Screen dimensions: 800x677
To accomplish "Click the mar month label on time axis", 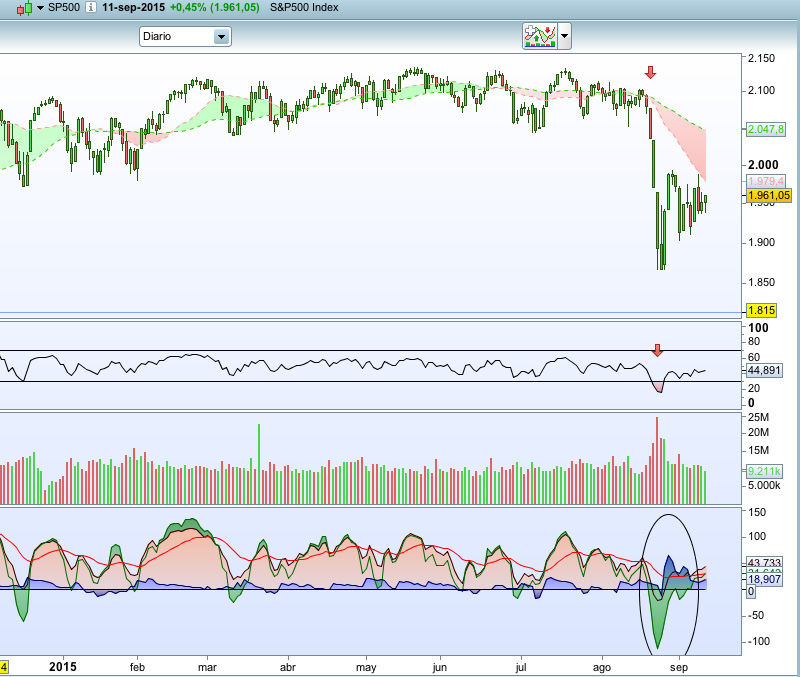I will click(207, 667).
